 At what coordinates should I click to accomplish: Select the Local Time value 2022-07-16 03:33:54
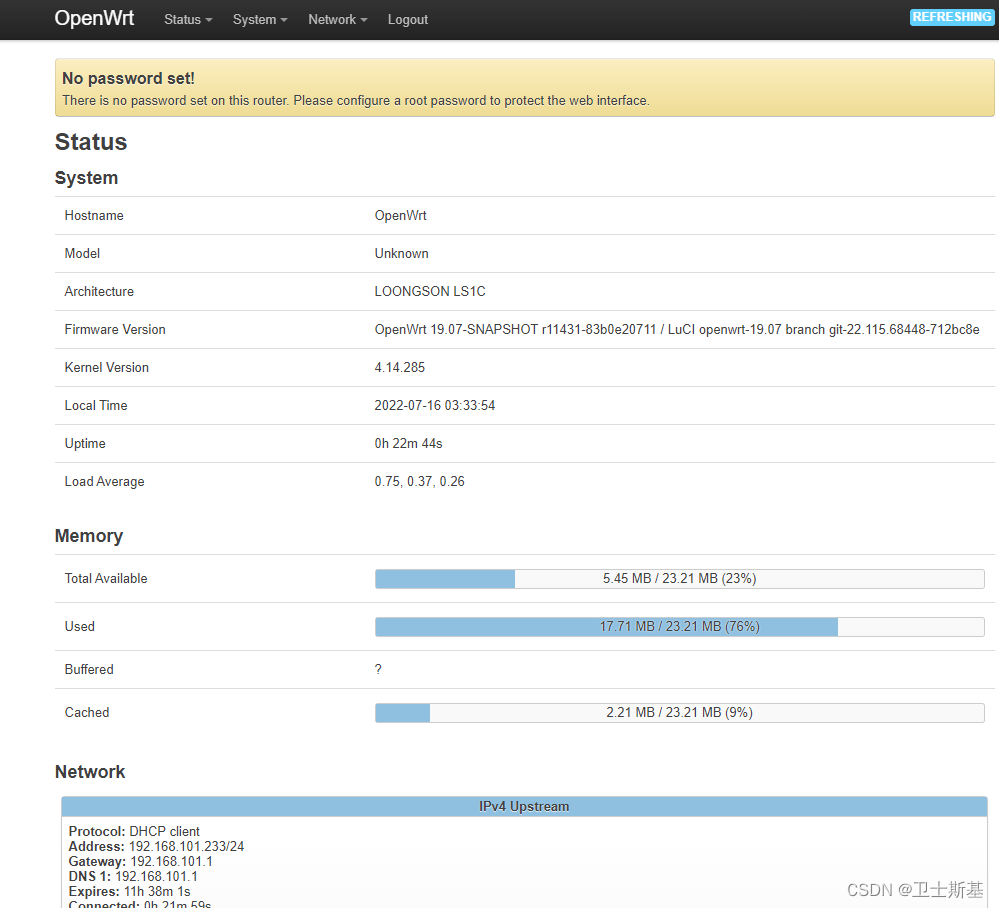[435, 405]
